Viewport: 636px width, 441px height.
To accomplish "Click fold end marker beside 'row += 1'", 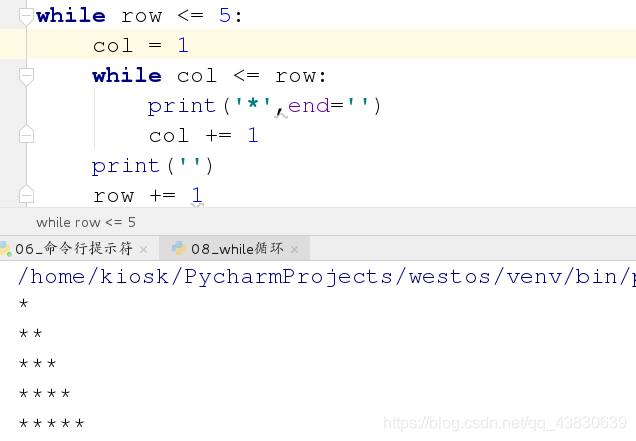I will point(26,194).
